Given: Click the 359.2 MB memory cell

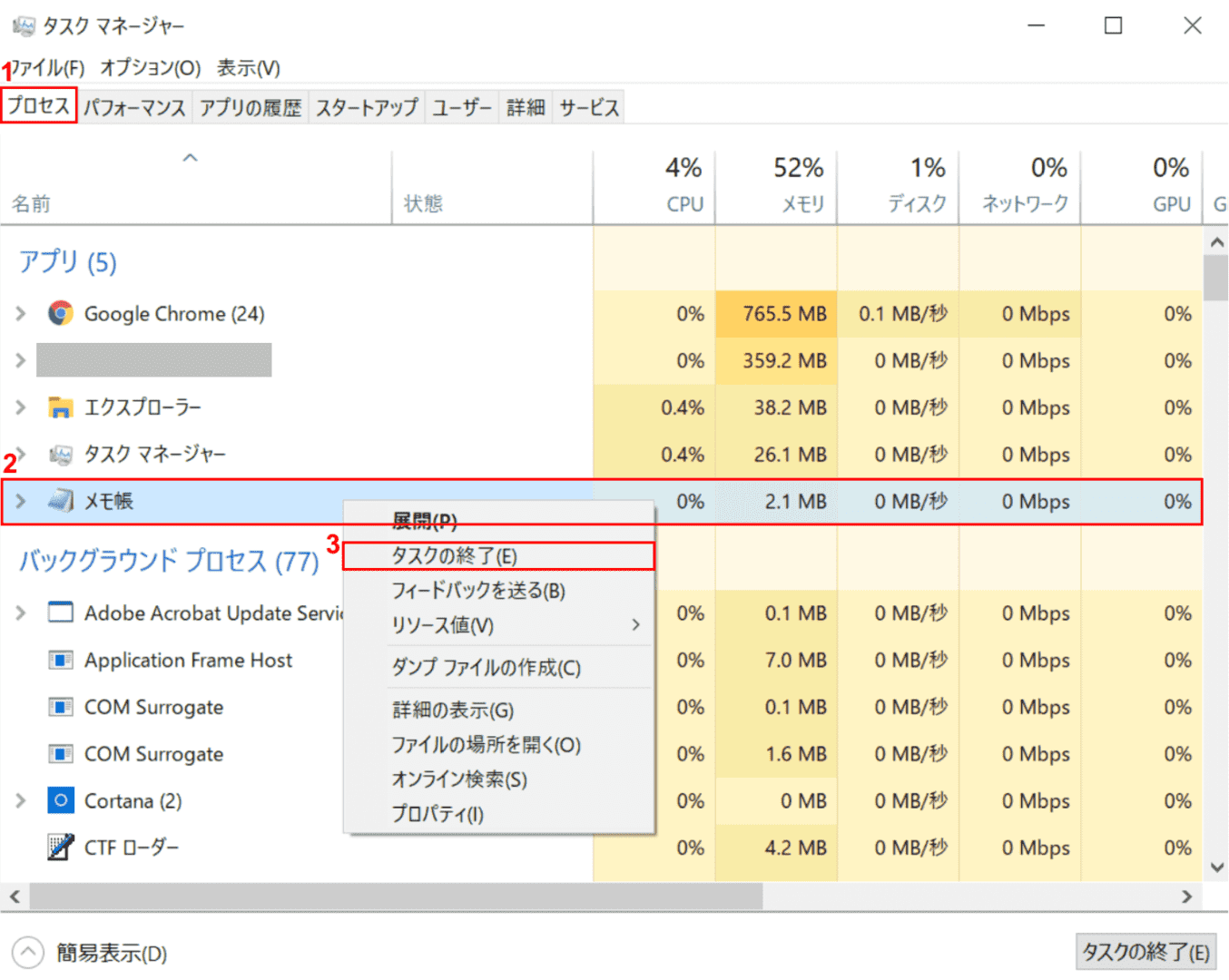Looking at the screenshot, I should tap(776, 360).
